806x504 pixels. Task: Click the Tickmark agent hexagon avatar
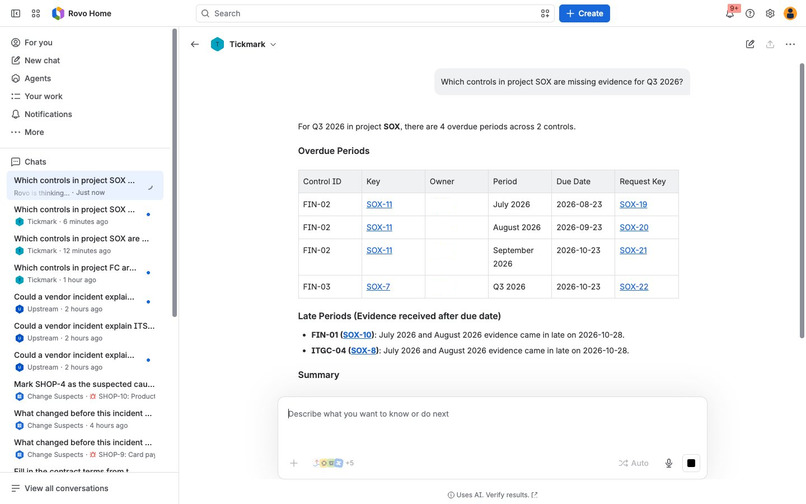point(217,44)
